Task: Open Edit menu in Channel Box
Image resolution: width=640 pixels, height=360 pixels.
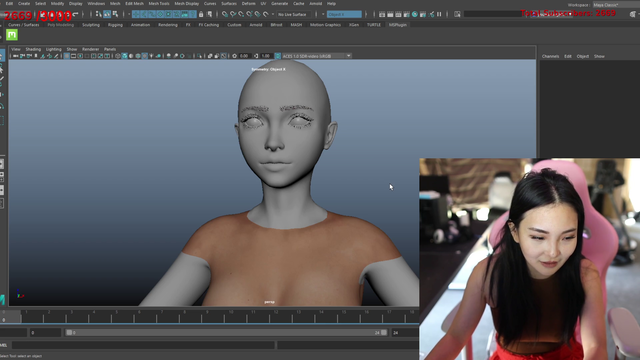Action: pyautogui.click(x=568, y=56)
